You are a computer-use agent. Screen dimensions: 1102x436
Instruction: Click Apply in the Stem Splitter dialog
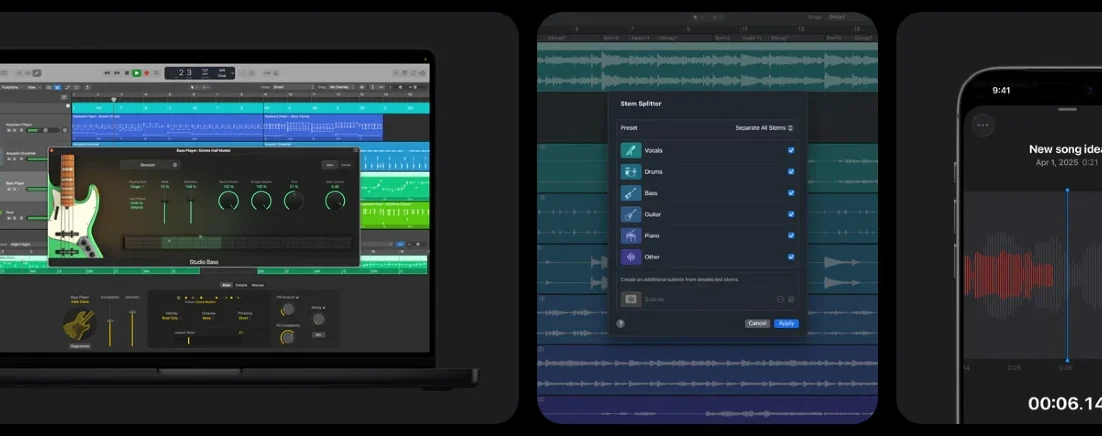click(x=786, y=323)
